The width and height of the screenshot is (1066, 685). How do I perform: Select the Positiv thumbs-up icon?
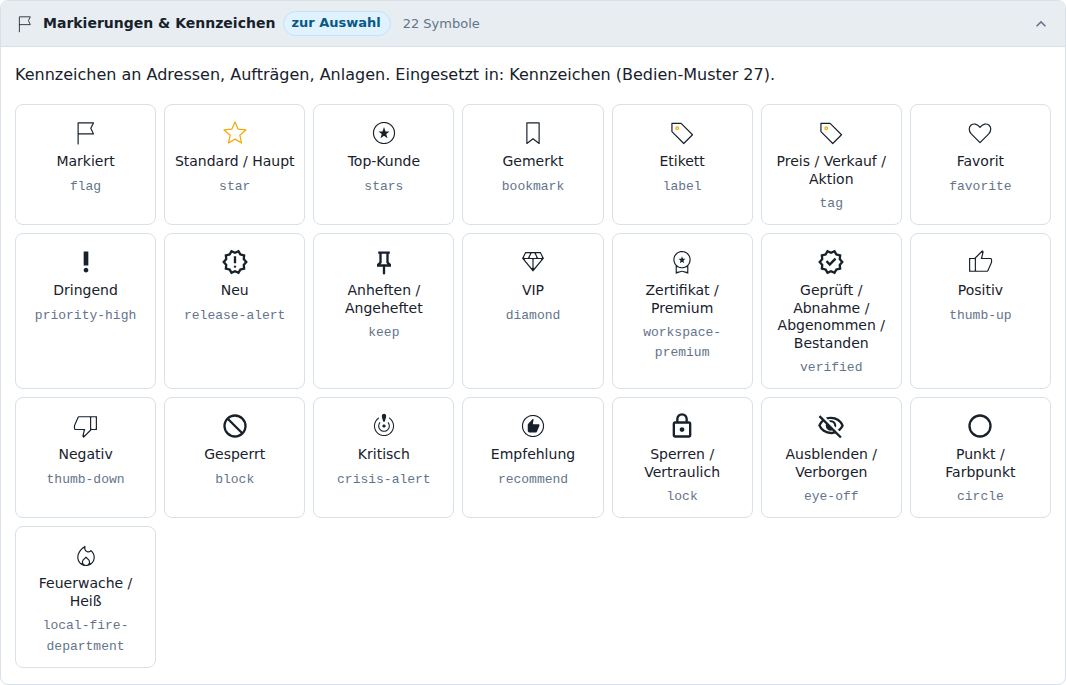click(980, 262)
